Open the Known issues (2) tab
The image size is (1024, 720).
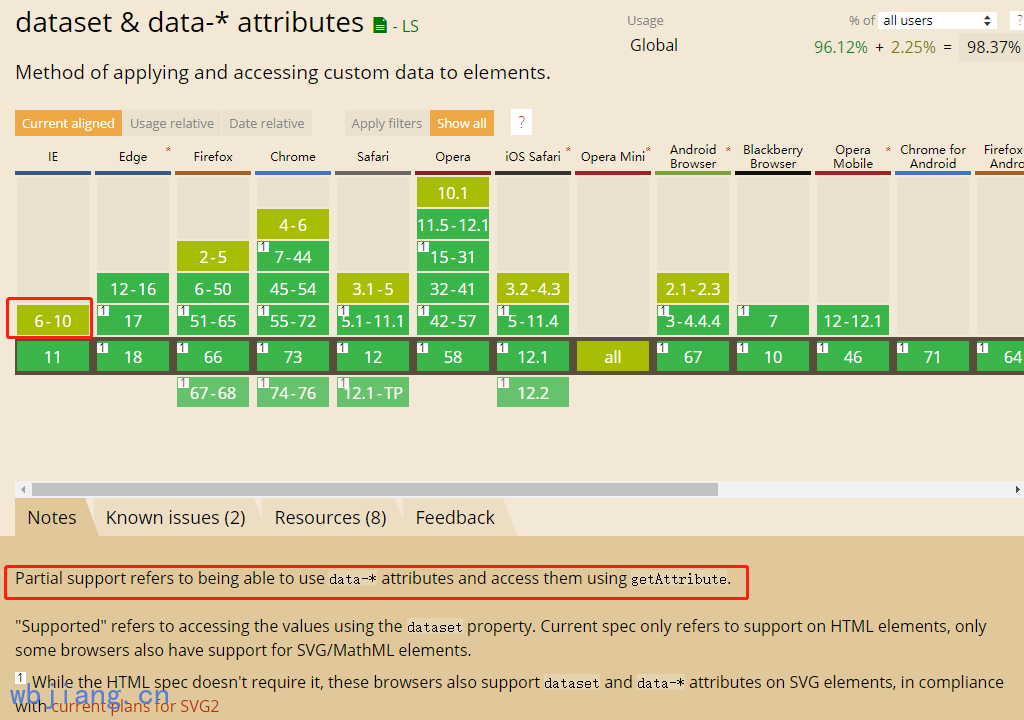[175, 517]
